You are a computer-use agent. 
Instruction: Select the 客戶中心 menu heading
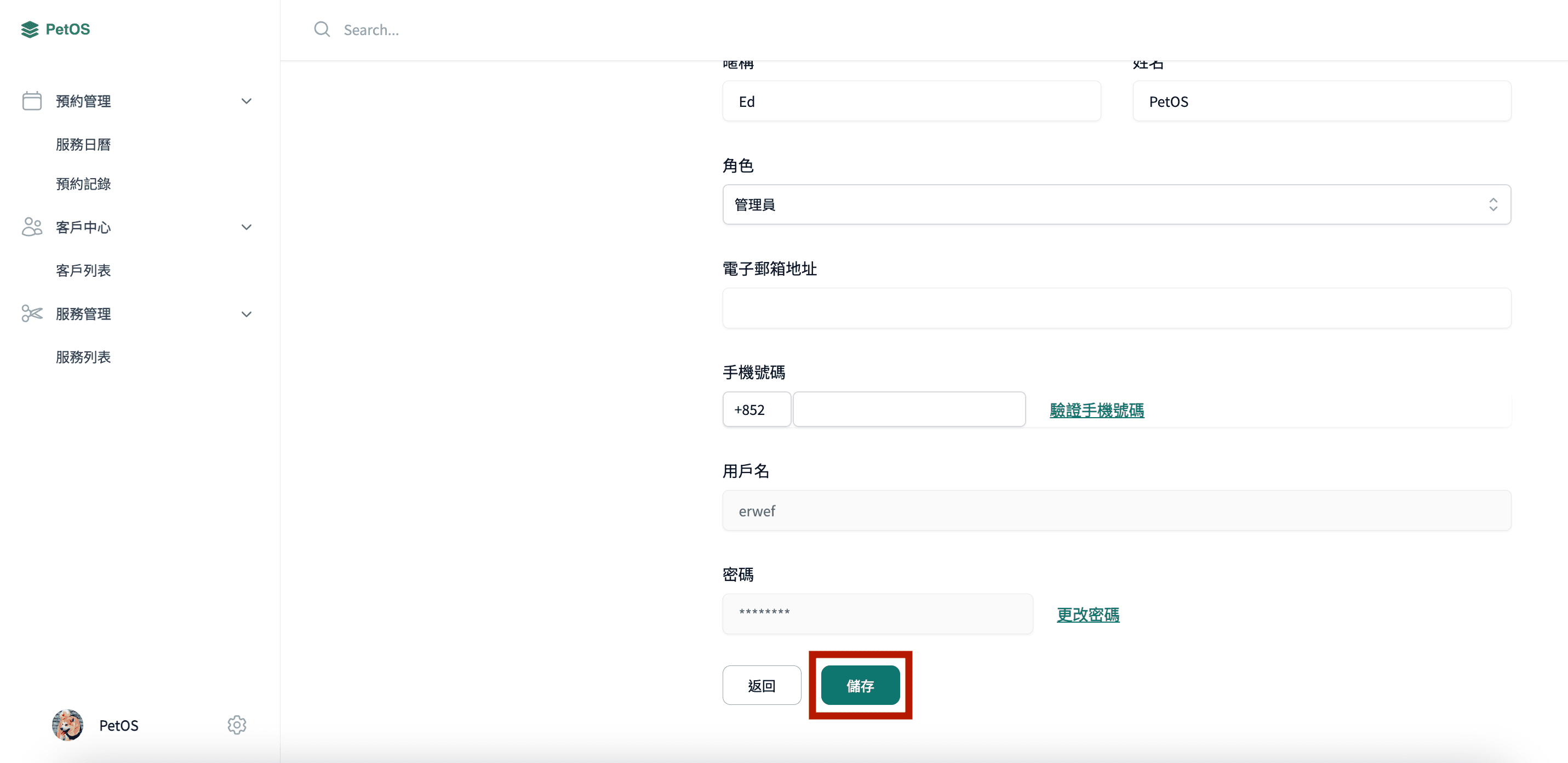[x=83, y=227]
